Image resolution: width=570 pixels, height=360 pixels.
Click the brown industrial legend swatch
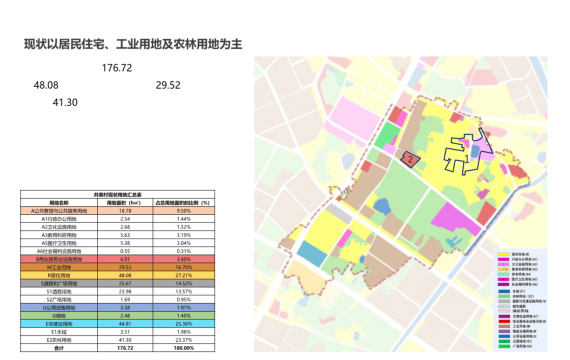pyautogui.click(x=504, y=326)
